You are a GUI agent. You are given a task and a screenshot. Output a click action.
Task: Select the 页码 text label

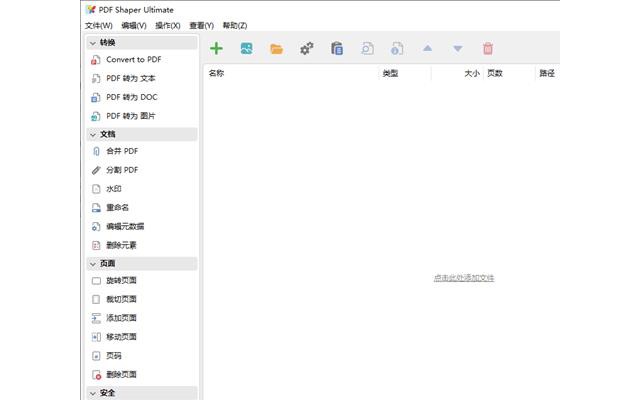click(114, 356)
